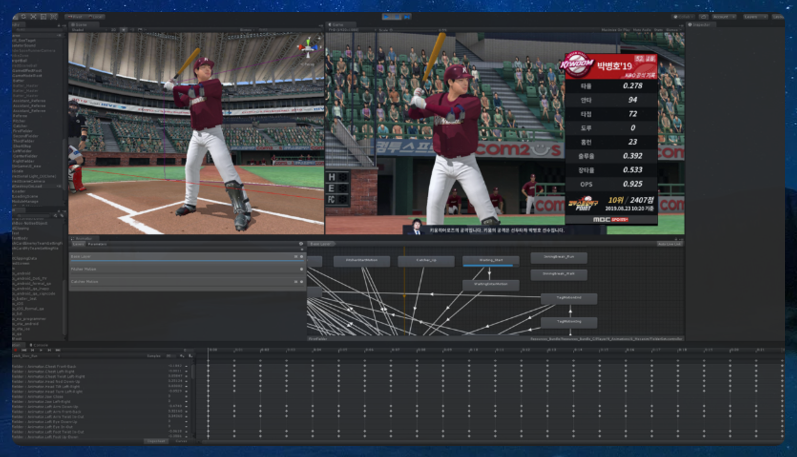Open settings gear for Pitcher Motion layer

click(x=301, y=269)
